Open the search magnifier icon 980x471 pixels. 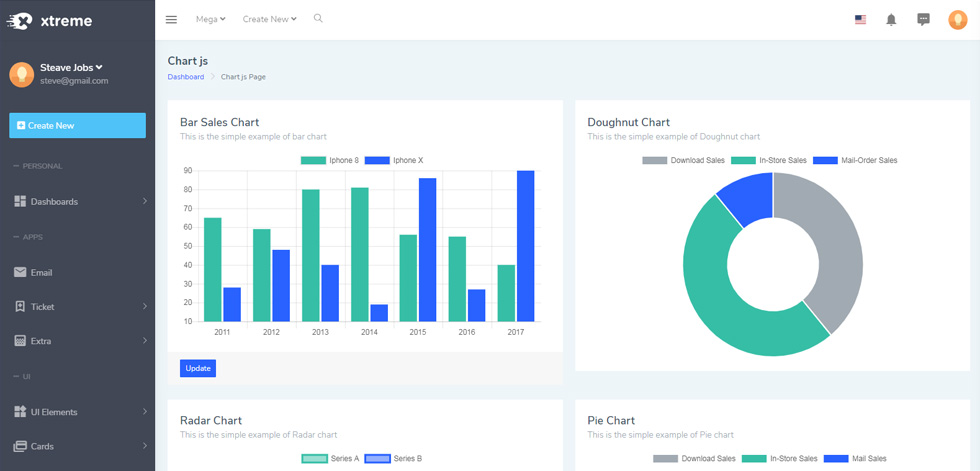pos(318,19)
